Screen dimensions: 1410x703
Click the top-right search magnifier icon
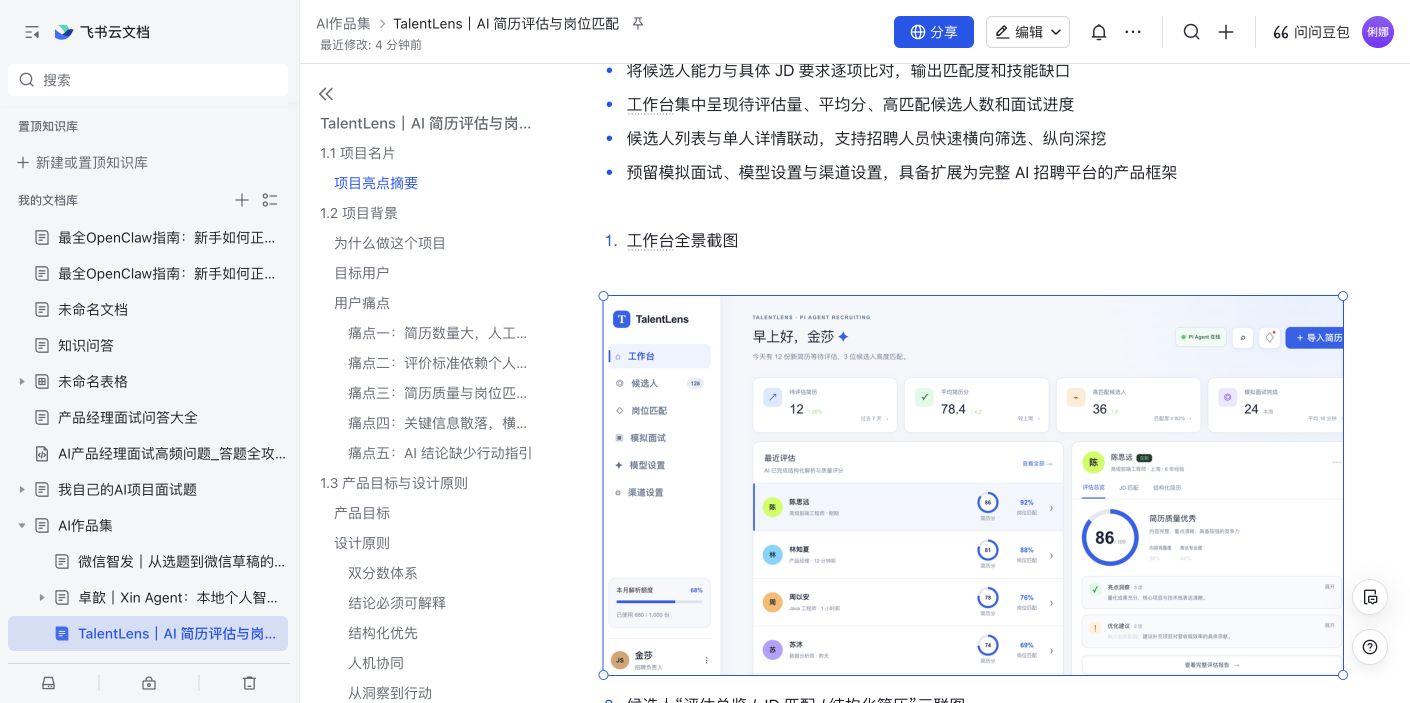(x=1191, y=32)
